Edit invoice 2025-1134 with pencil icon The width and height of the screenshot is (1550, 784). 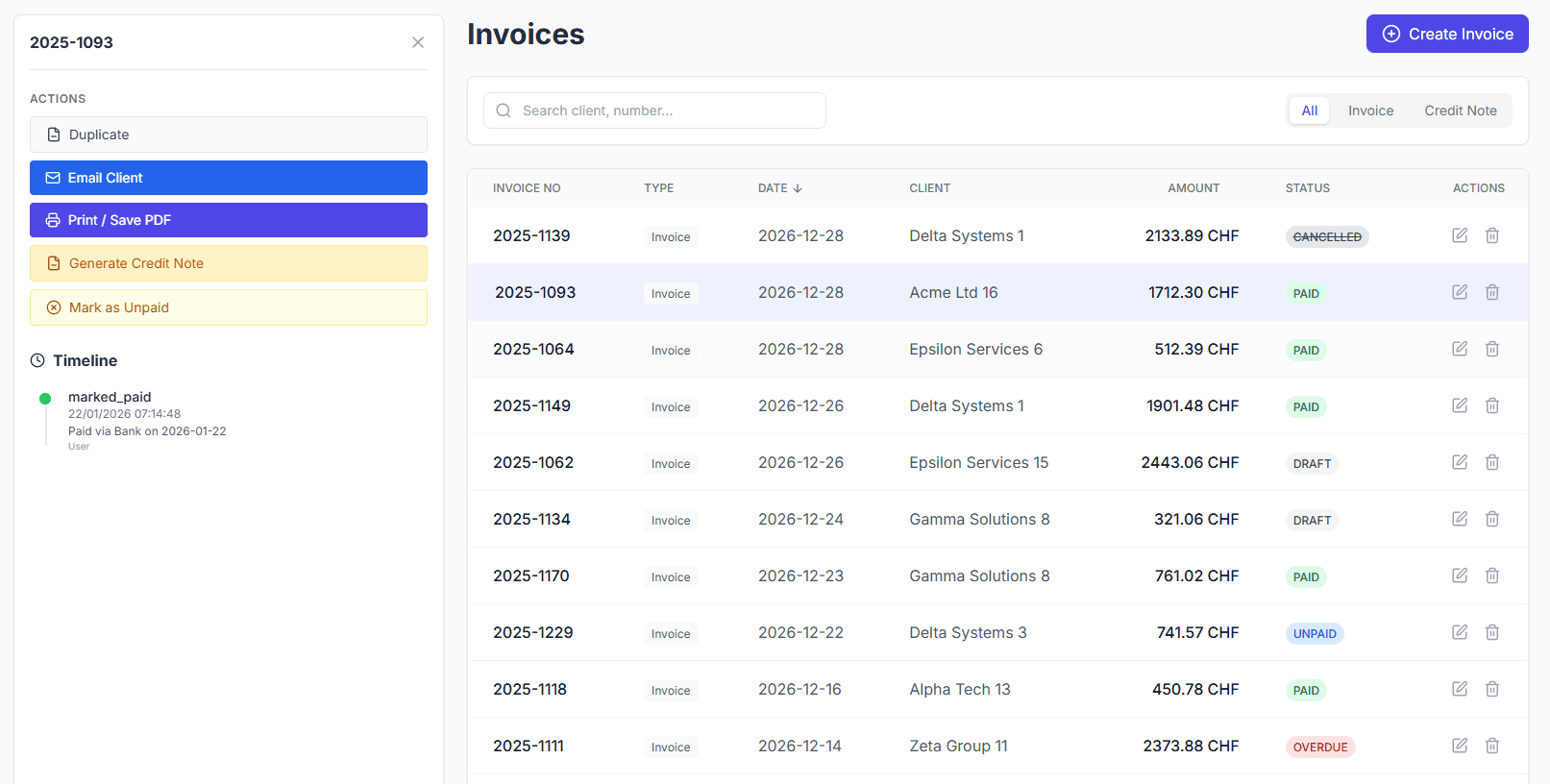pos(1460,519)
